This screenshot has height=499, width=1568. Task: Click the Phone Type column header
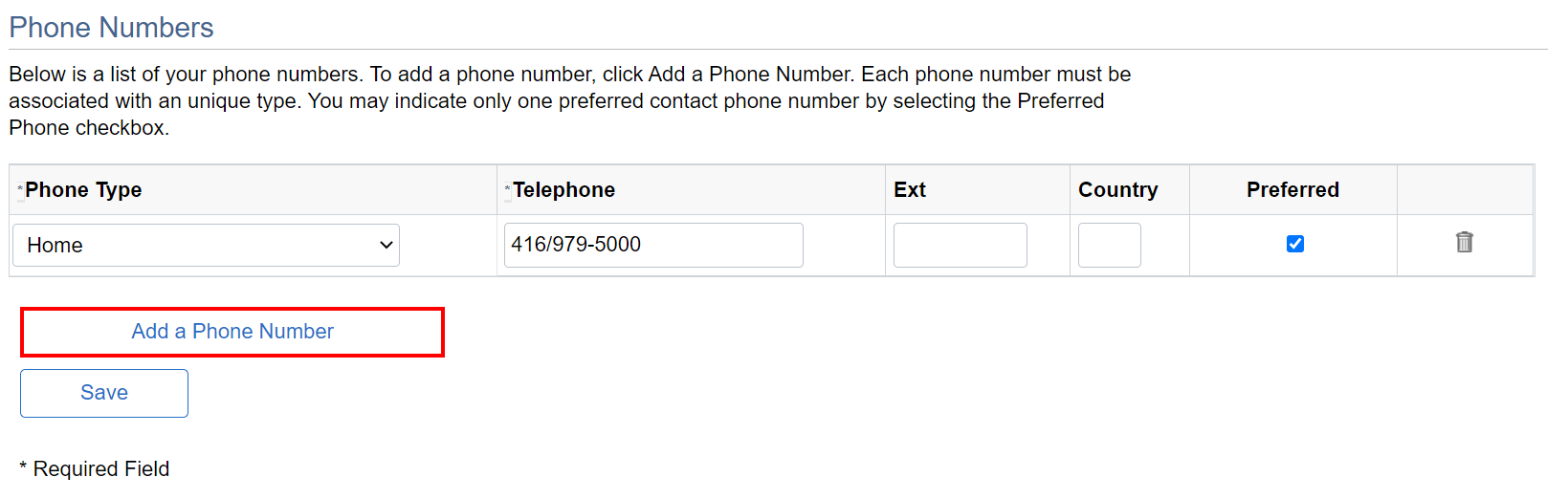[83, 190]
